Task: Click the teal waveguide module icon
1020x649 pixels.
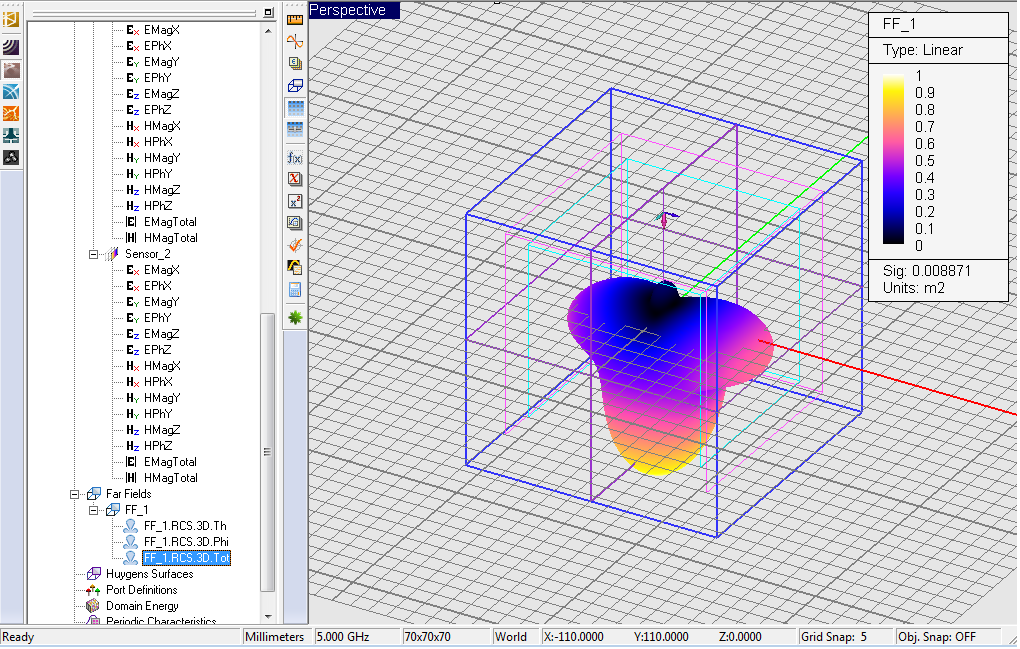Action: [x=11, y=135]
